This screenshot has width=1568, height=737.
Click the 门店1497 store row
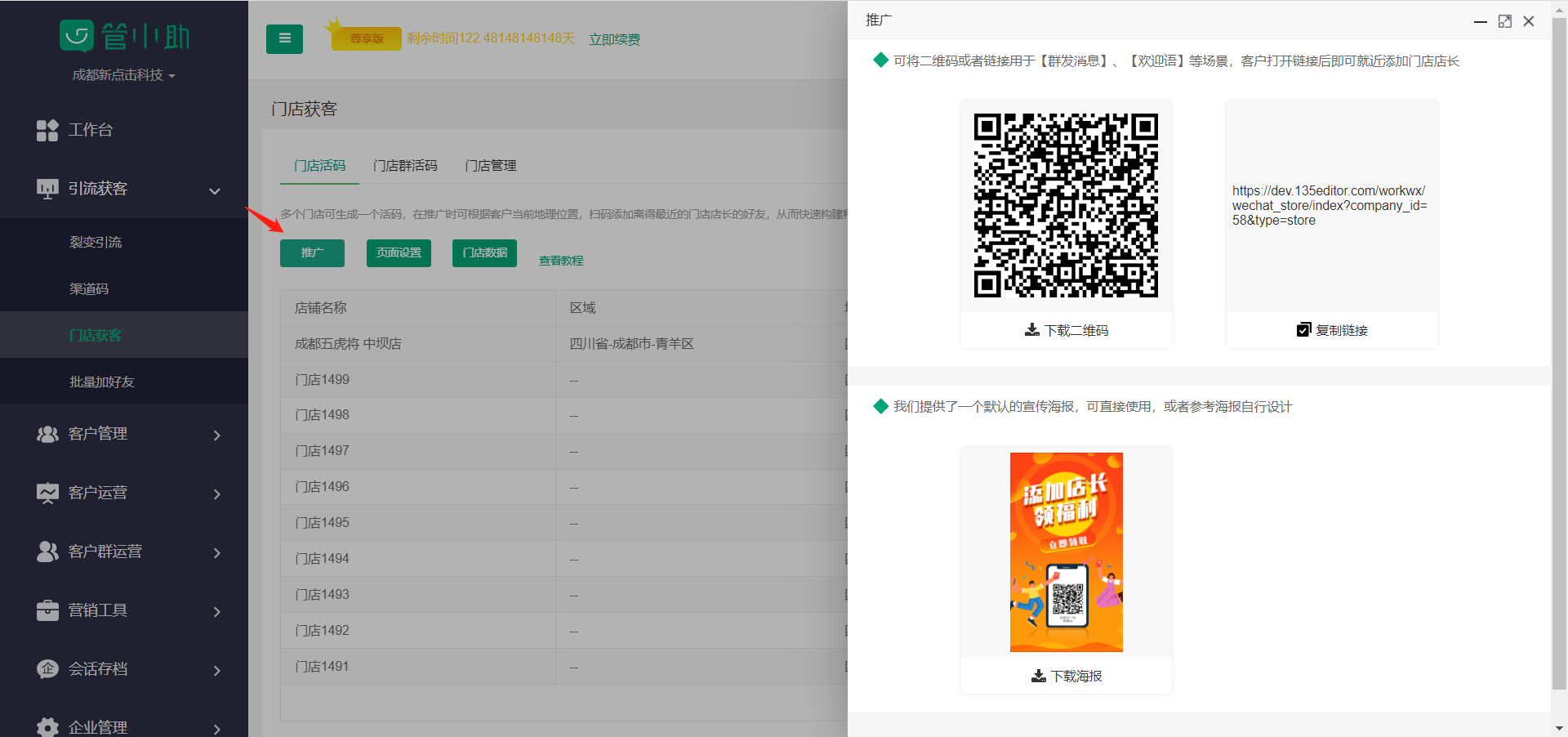pos(563,451)
